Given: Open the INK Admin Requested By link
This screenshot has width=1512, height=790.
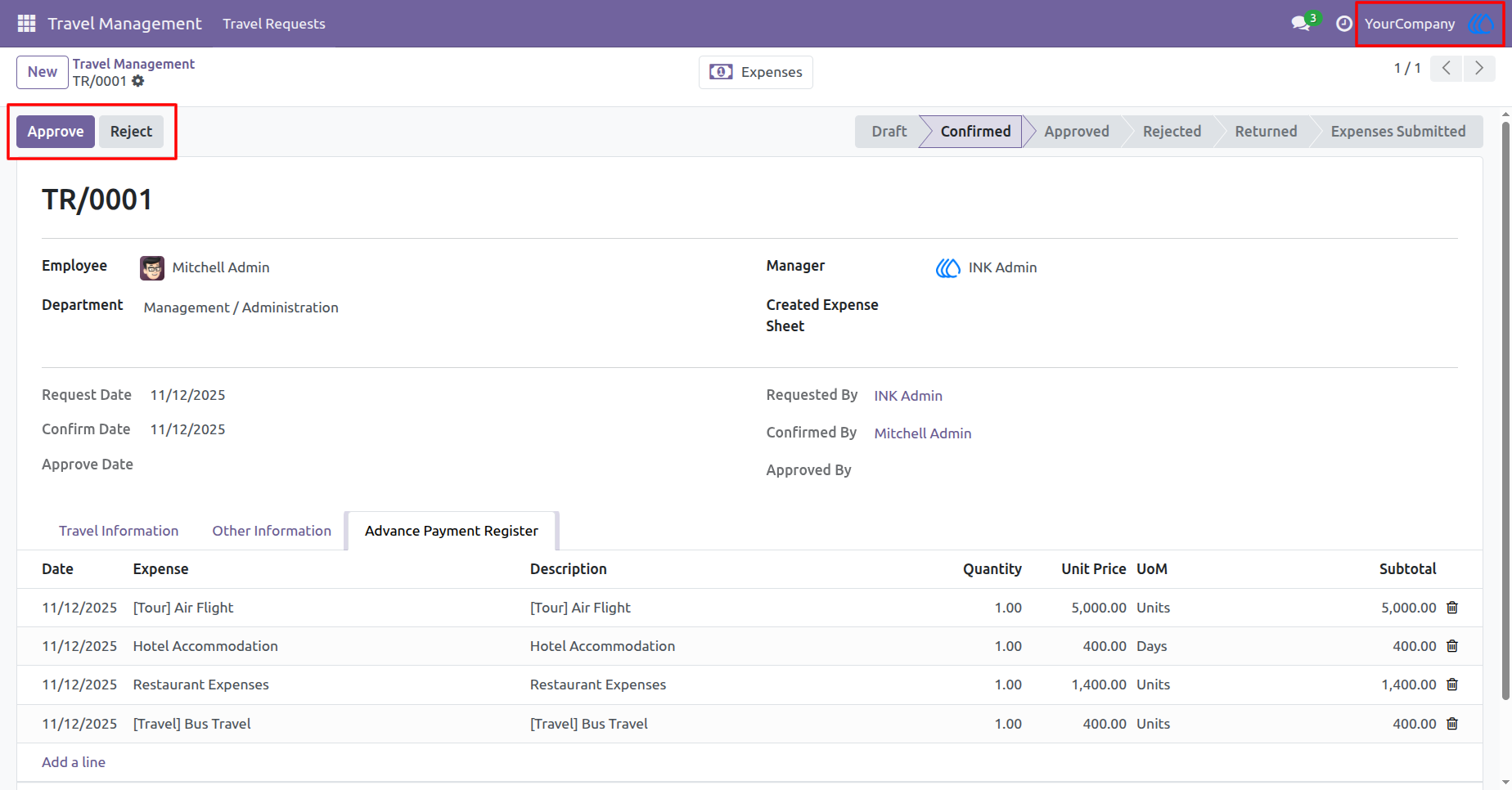Looking at the screenshot, I should tap(908, 396).
